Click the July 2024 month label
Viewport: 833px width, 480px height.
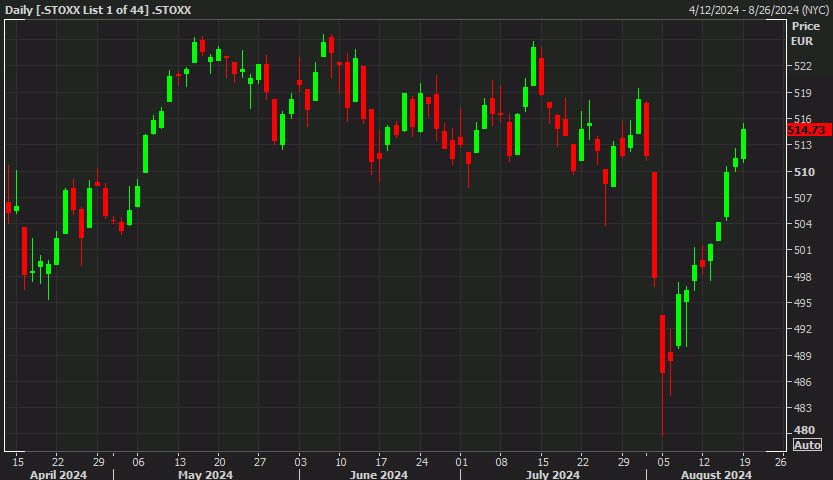[552, 475]
